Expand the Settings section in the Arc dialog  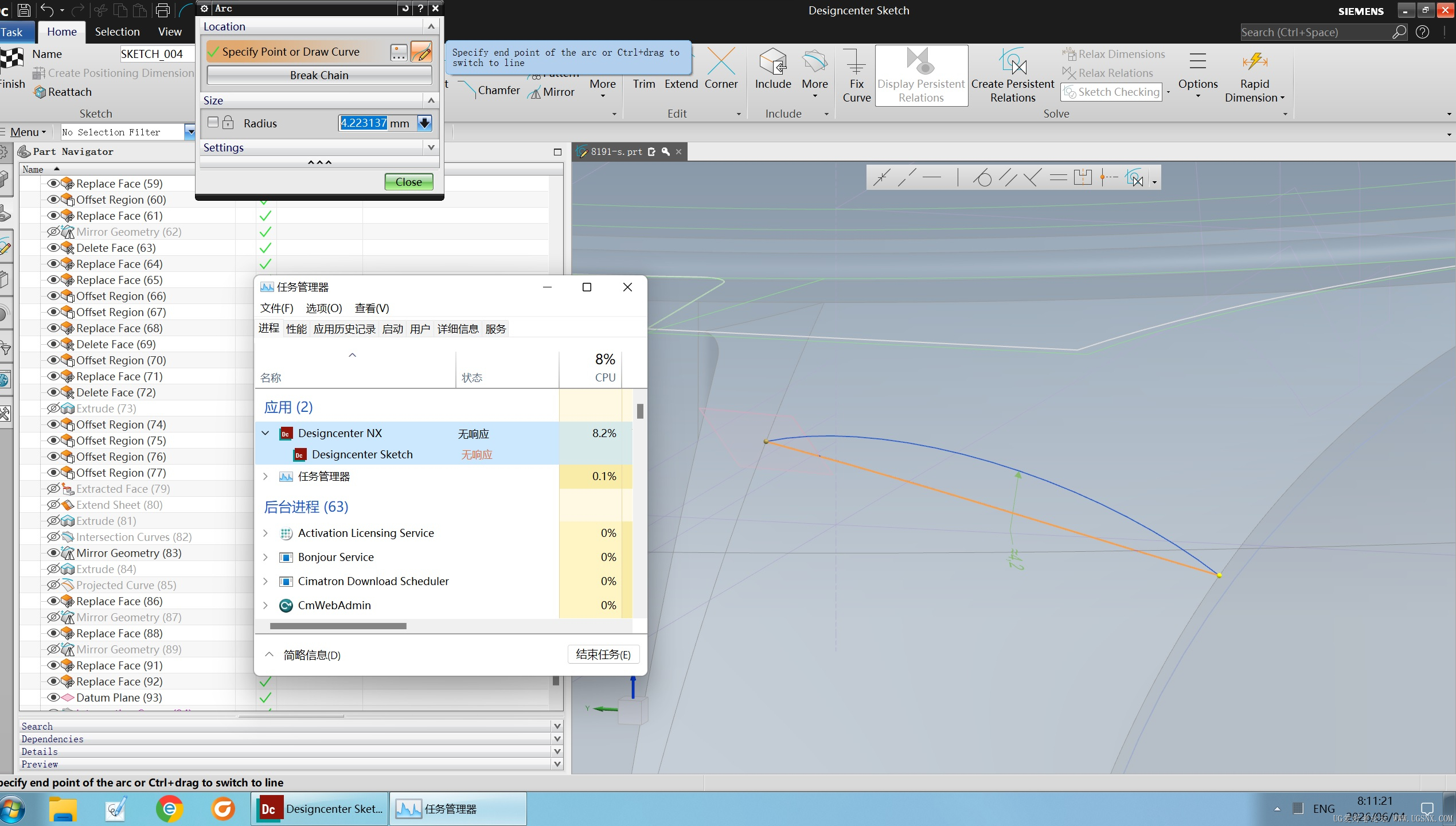(431, 147)
